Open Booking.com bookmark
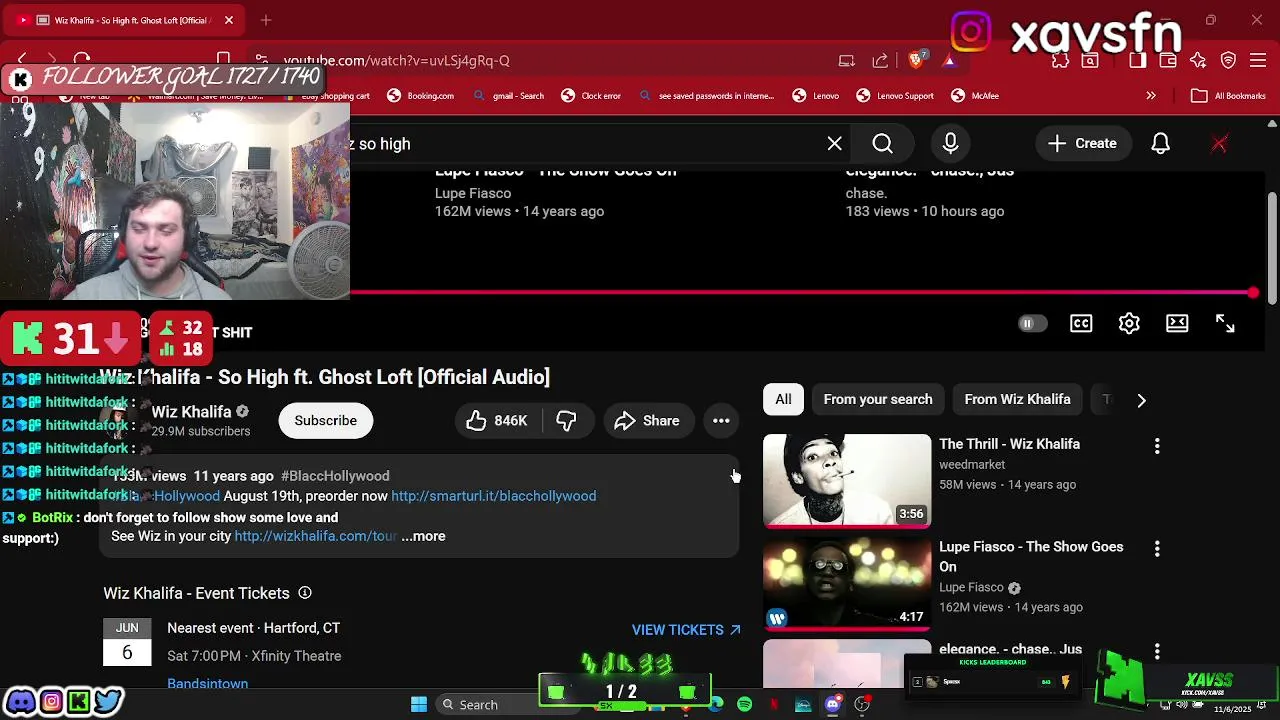Screen dimensions: 1280x720 point(420,96)
